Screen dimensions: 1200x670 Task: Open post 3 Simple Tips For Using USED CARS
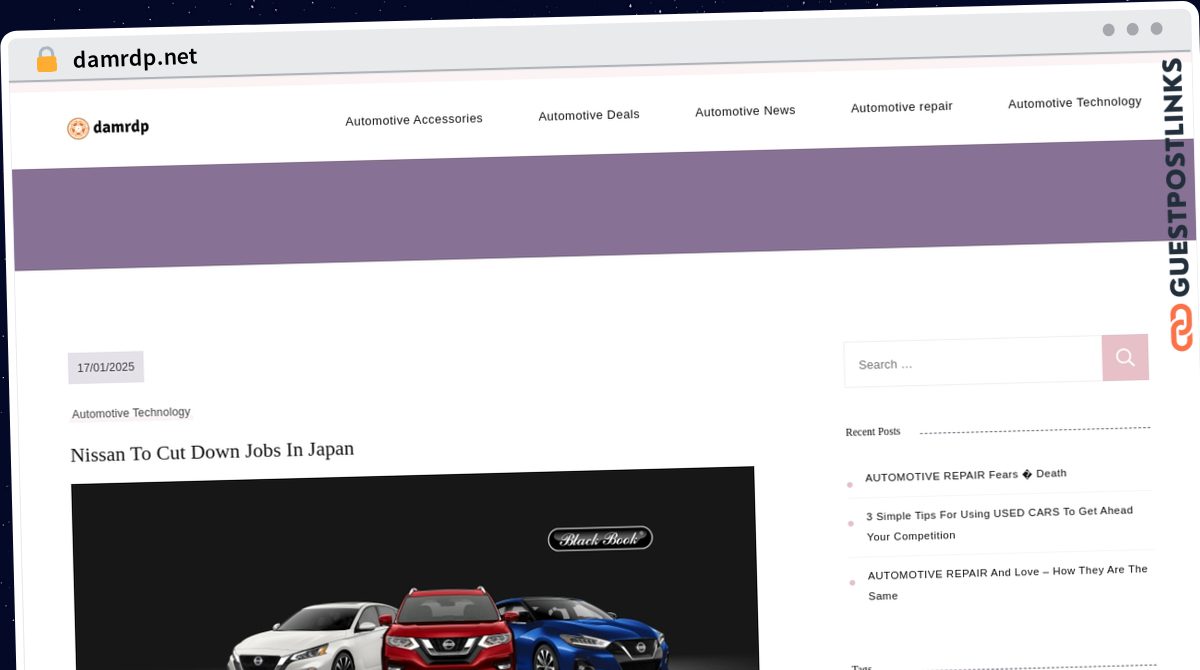[x=999, y=523]
